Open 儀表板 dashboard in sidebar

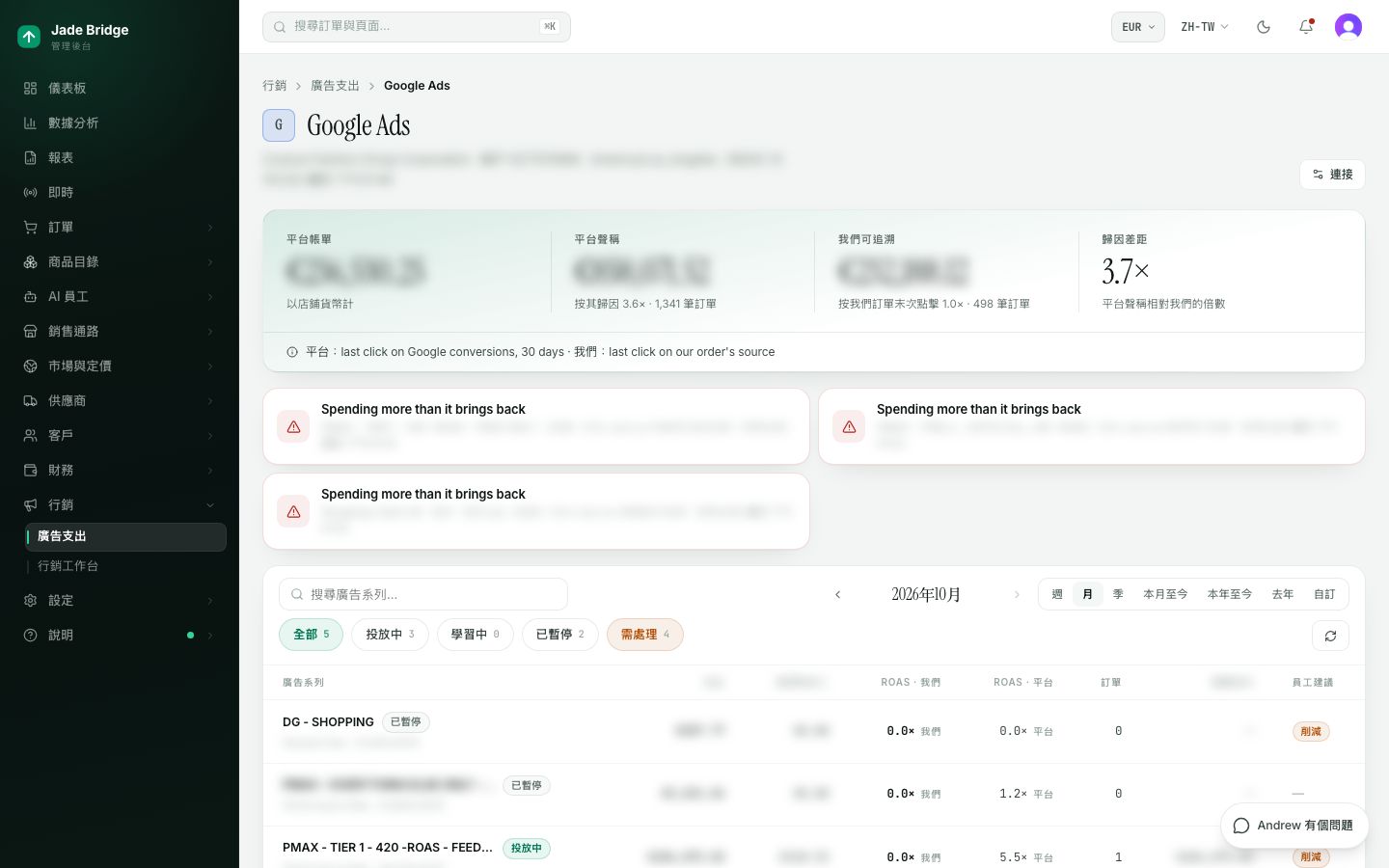click(x=120, y=88)
